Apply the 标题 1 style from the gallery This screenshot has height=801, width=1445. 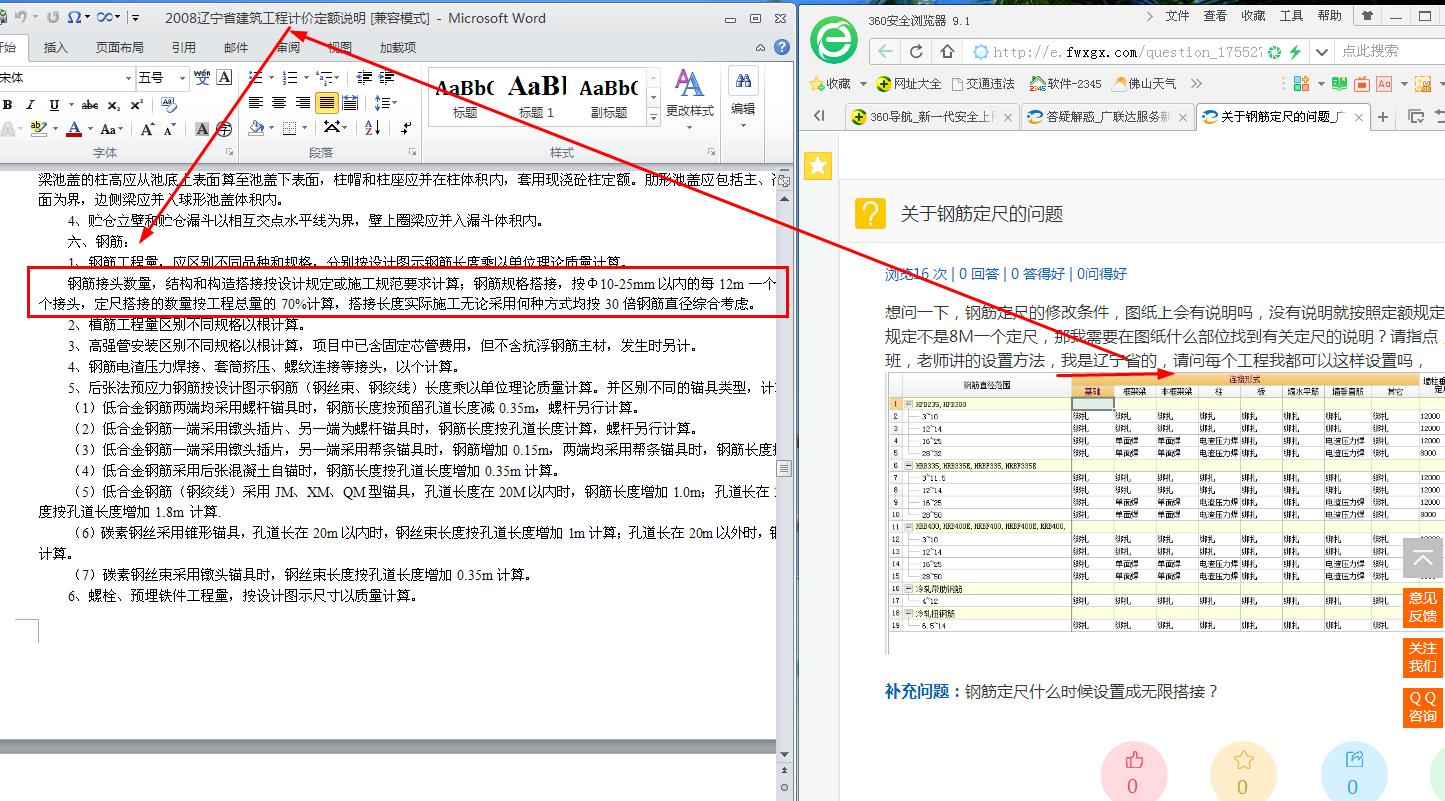point(537,96)
